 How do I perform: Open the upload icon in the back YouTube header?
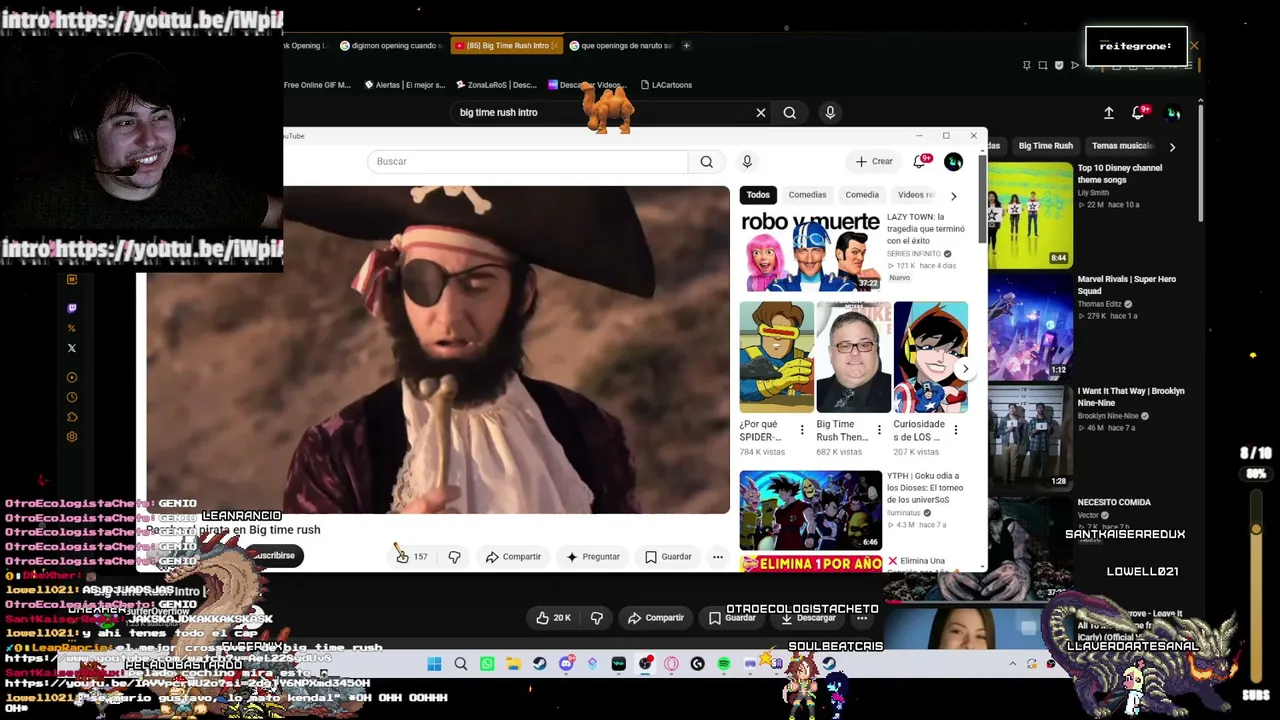(x=1108, y=113)
